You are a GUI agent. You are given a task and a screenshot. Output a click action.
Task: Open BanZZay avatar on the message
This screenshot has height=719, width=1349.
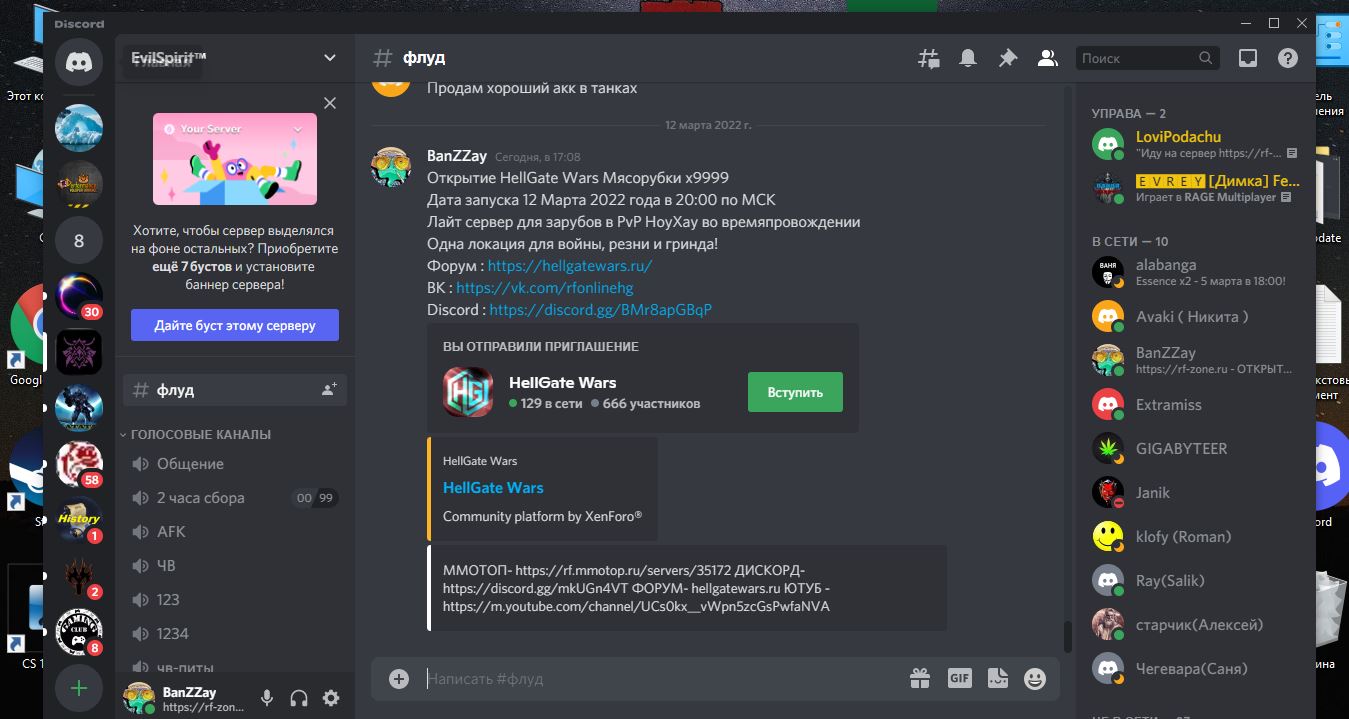click(x=391, y=167)
